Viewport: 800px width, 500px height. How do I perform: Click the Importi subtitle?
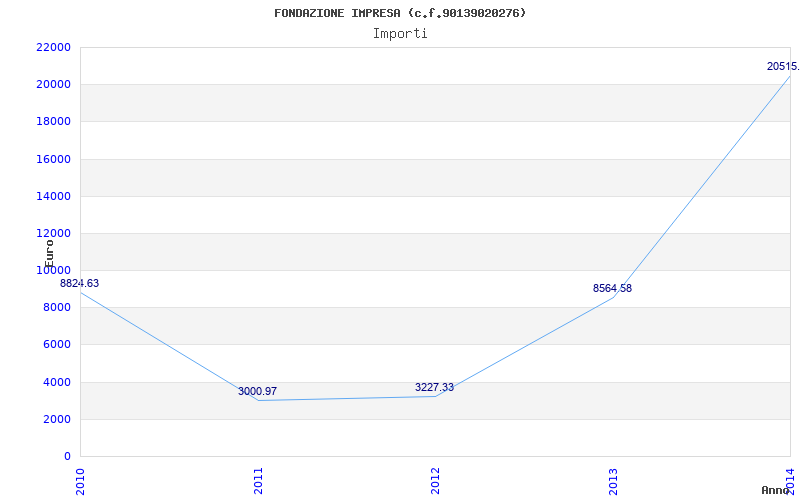[x=400, y=34]
